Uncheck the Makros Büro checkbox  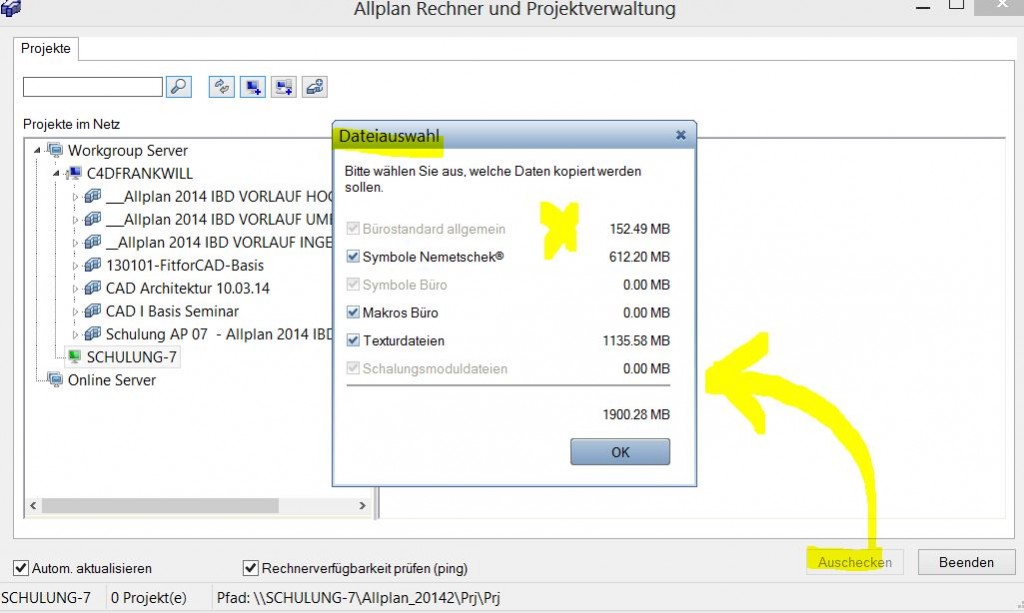(352, 313)
